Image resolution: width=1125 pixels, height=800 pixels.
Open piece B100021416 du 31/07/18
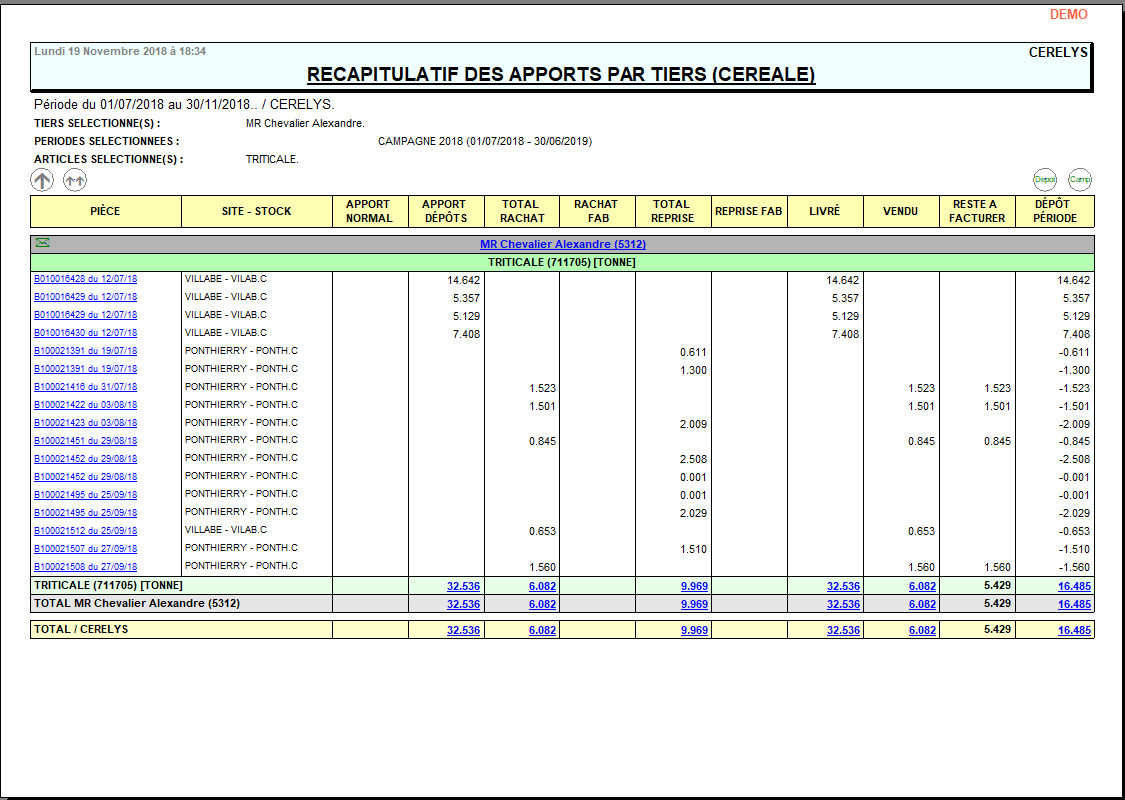86,387
